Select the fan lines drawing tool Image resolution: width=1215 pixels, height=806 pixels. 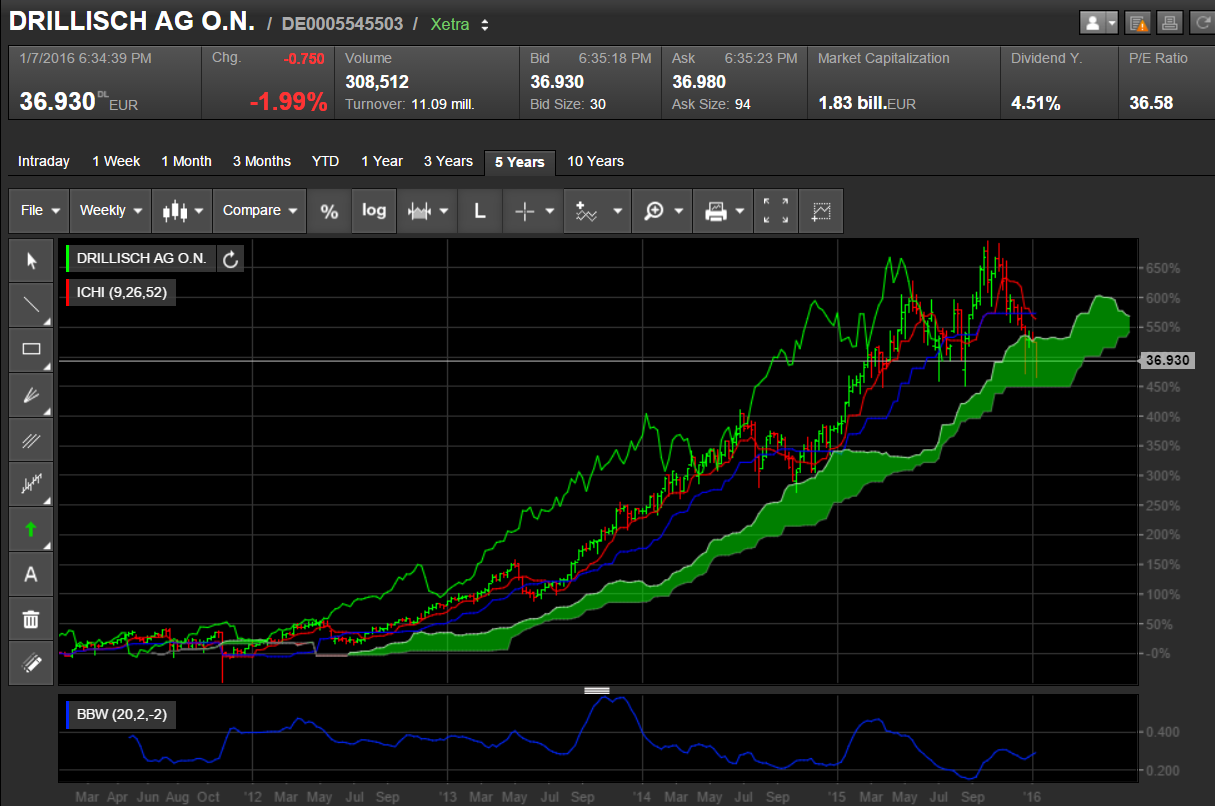[31, 394]
